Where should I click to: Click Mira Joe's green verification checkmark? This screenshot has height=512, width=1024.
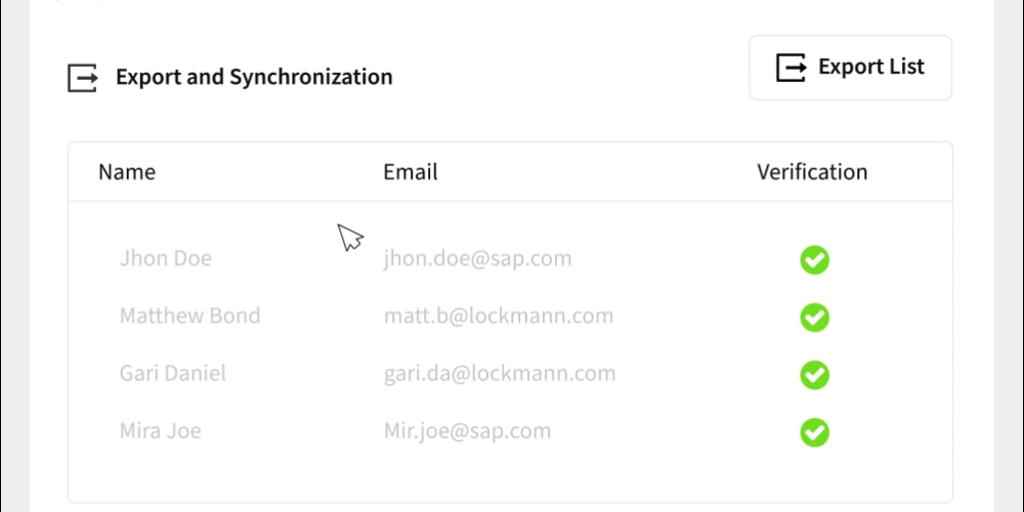814,432
